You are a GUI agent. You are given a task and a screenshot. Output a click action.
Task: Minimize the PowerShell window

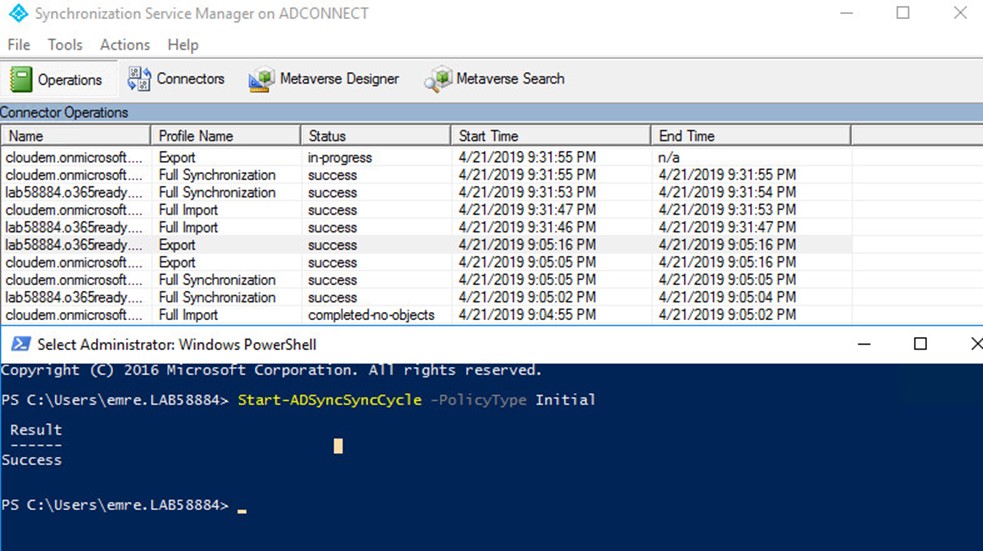pos(864,344)
